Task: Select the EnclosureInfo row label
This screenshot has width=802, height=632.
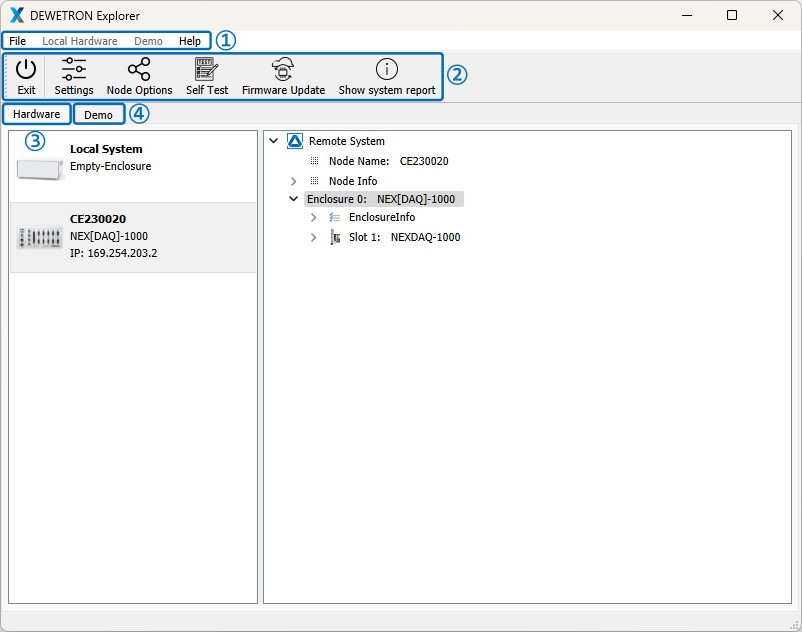Action: tap(382, 217)
